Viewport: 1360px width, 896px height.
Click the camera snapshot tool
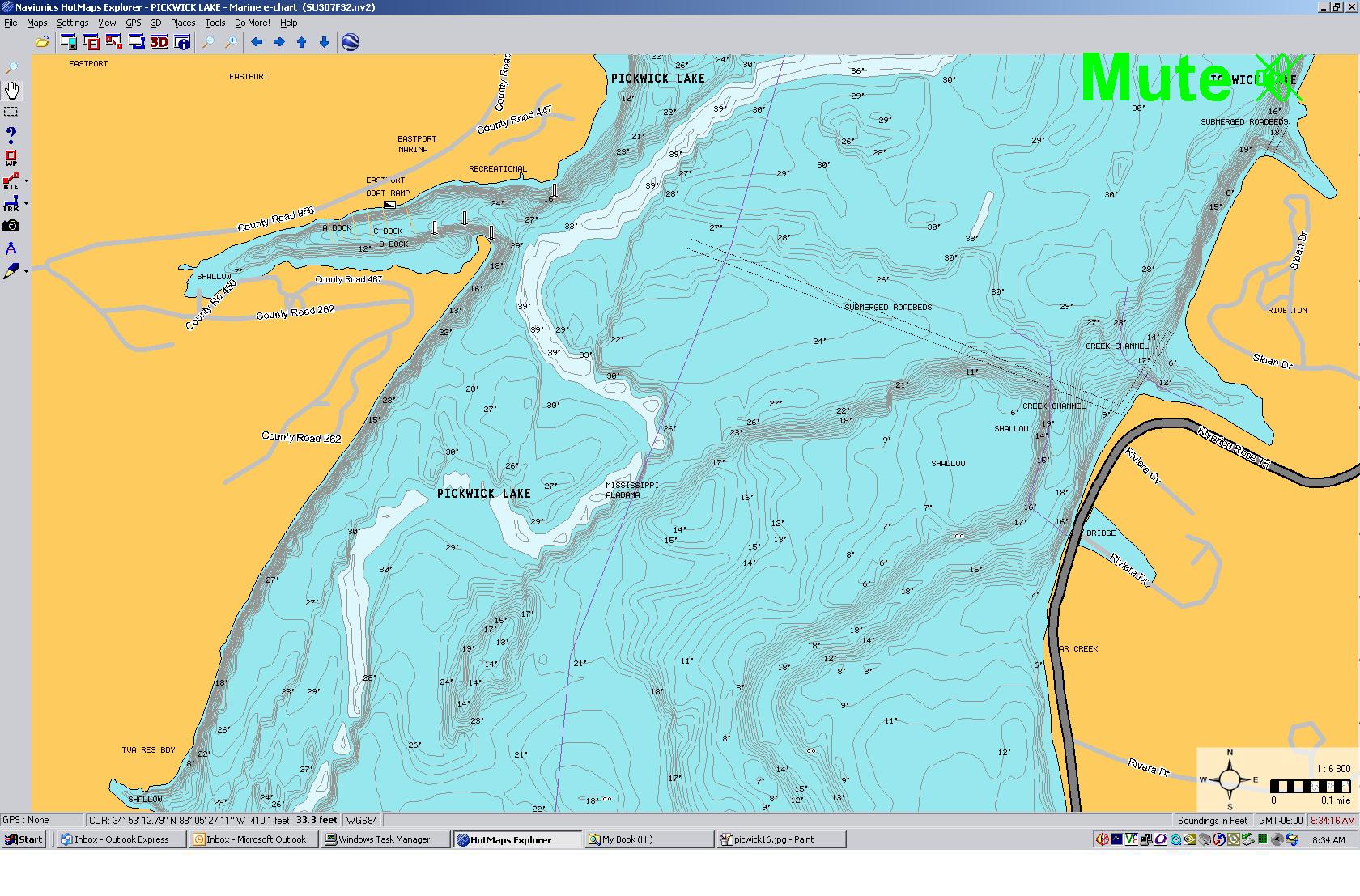(11, 226)
